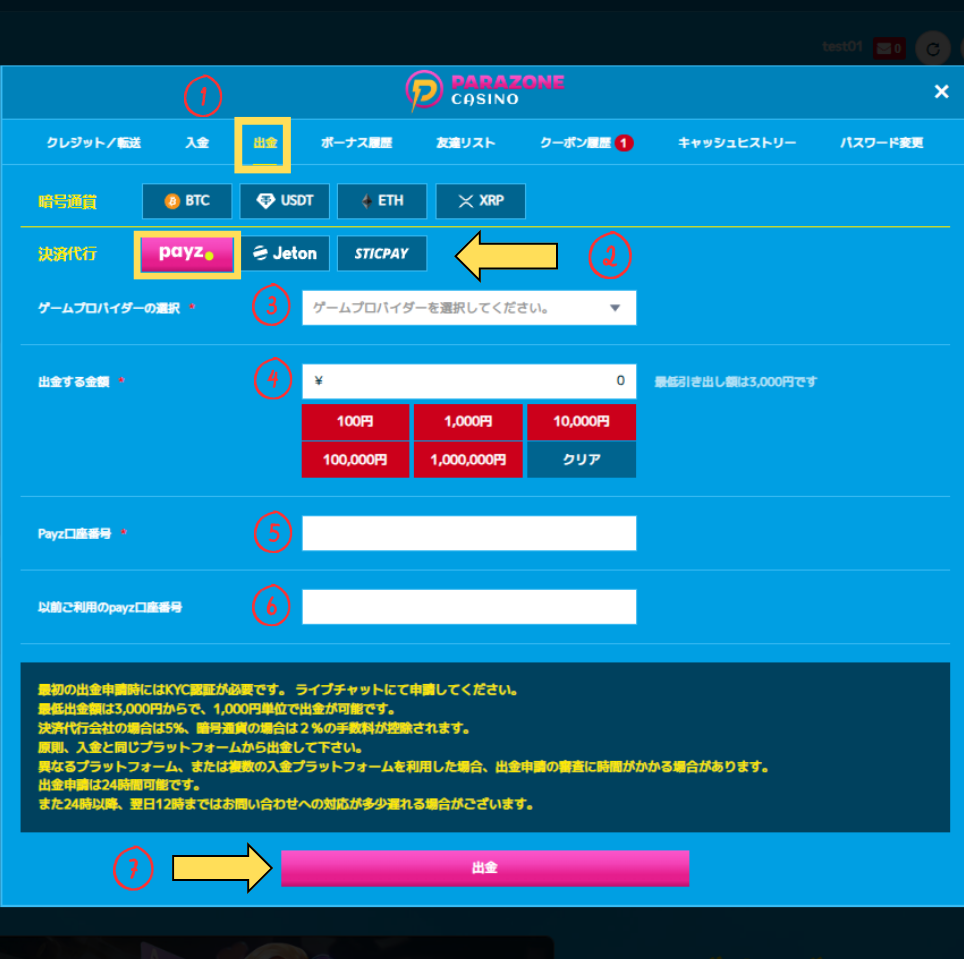The image size is (964, 959).
Task: Select payz payment provider
Action: pyautogui.click(x=187, y=254)
